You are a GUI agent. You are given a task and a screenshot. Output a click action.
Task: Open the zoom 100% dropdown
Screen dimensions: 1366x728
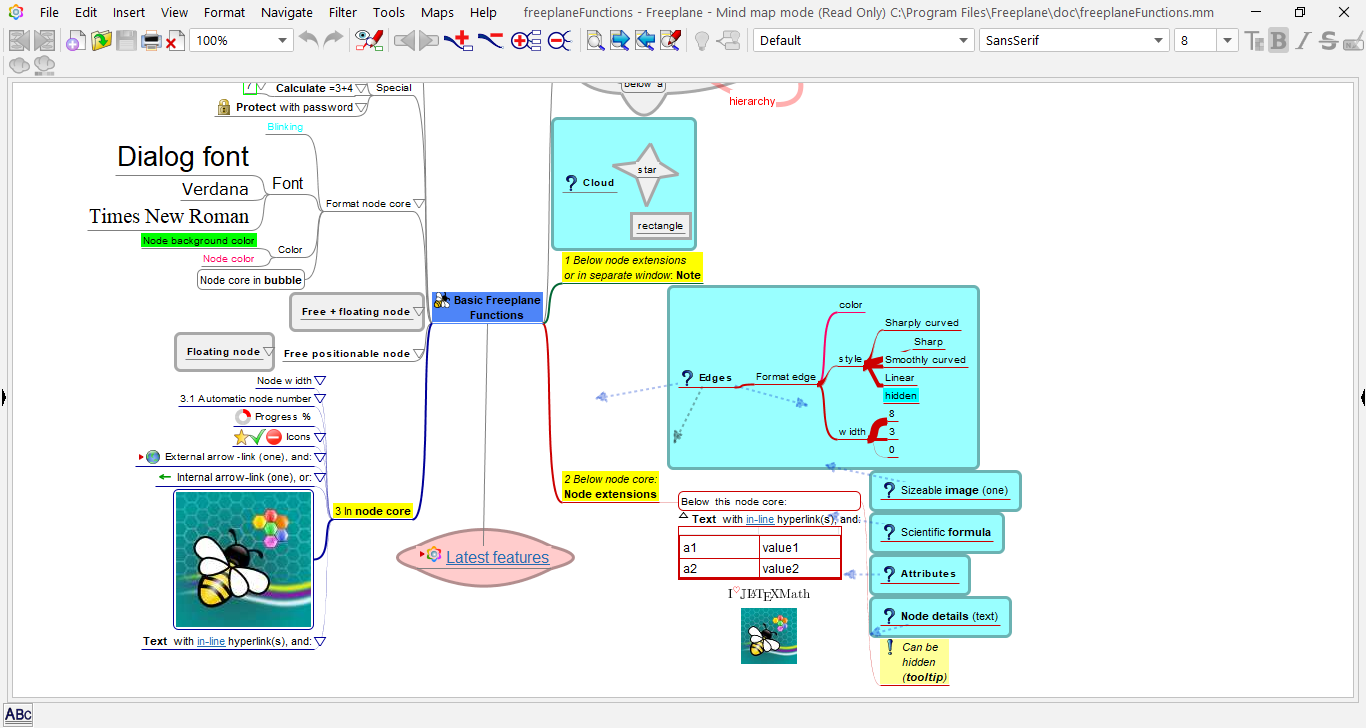point(283,41)
